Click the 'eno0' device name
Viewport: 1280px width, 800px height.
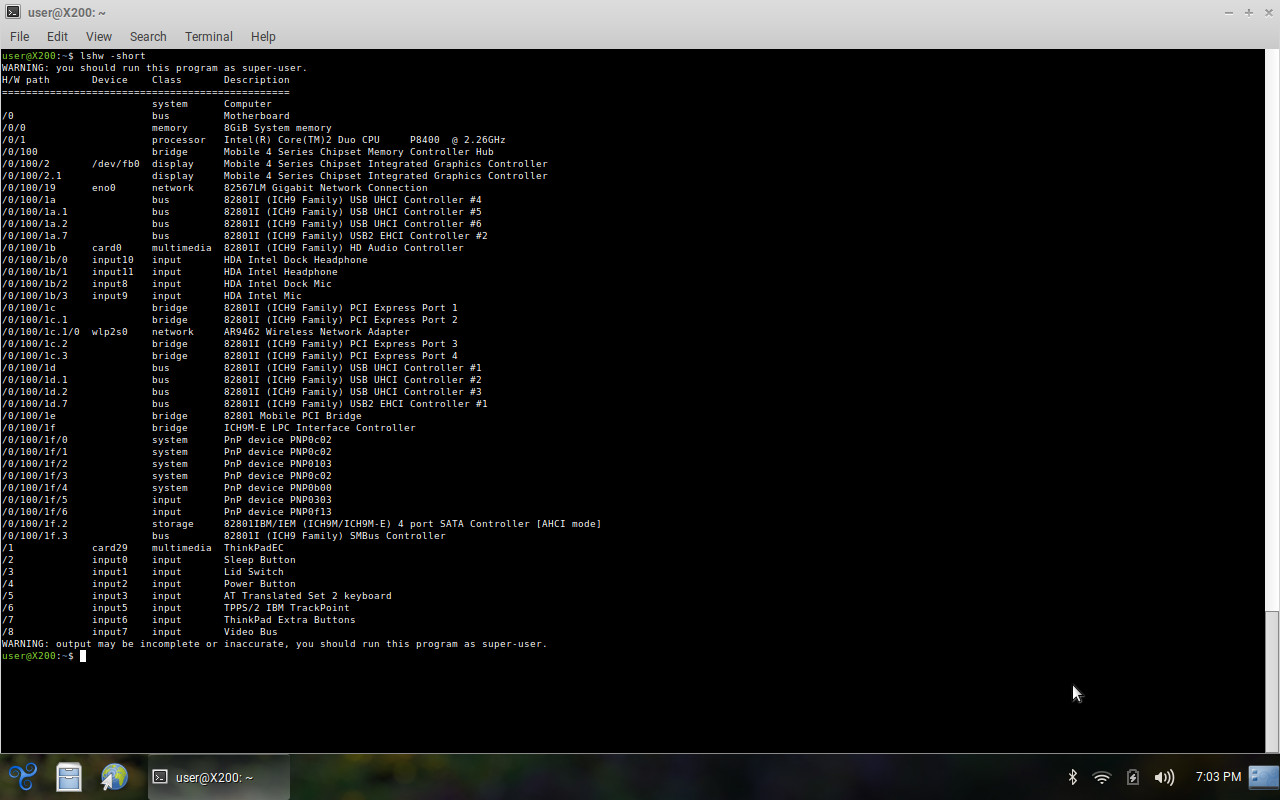click(104, 188)
